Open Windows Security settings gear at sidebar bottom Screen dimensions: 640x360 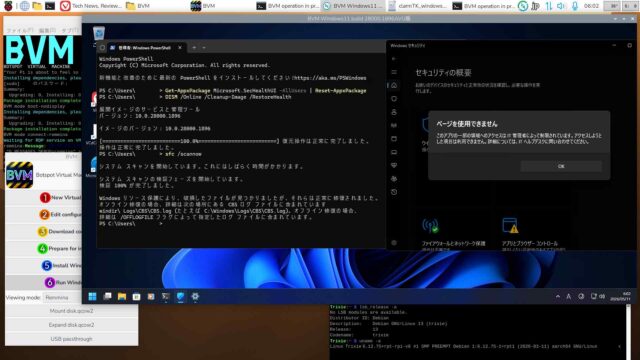(394, 243)
